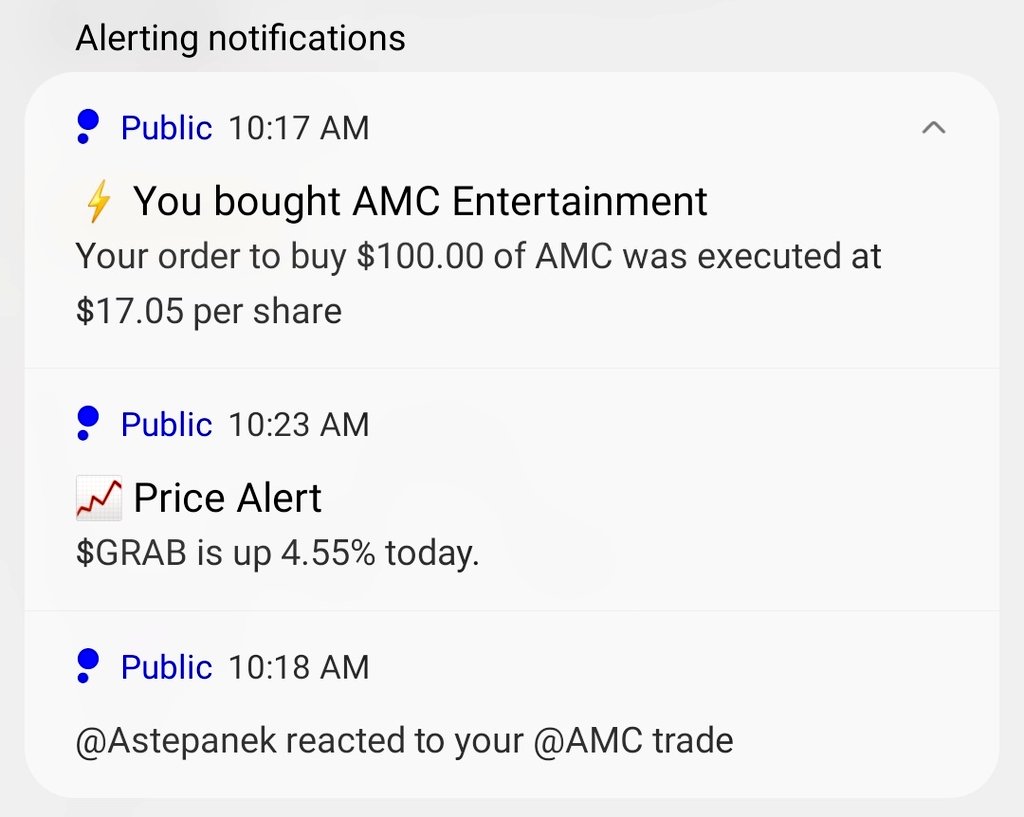Tap the AMC order executed details text
The height and width of the screenshot is (817, 1024).
(479, 283)
